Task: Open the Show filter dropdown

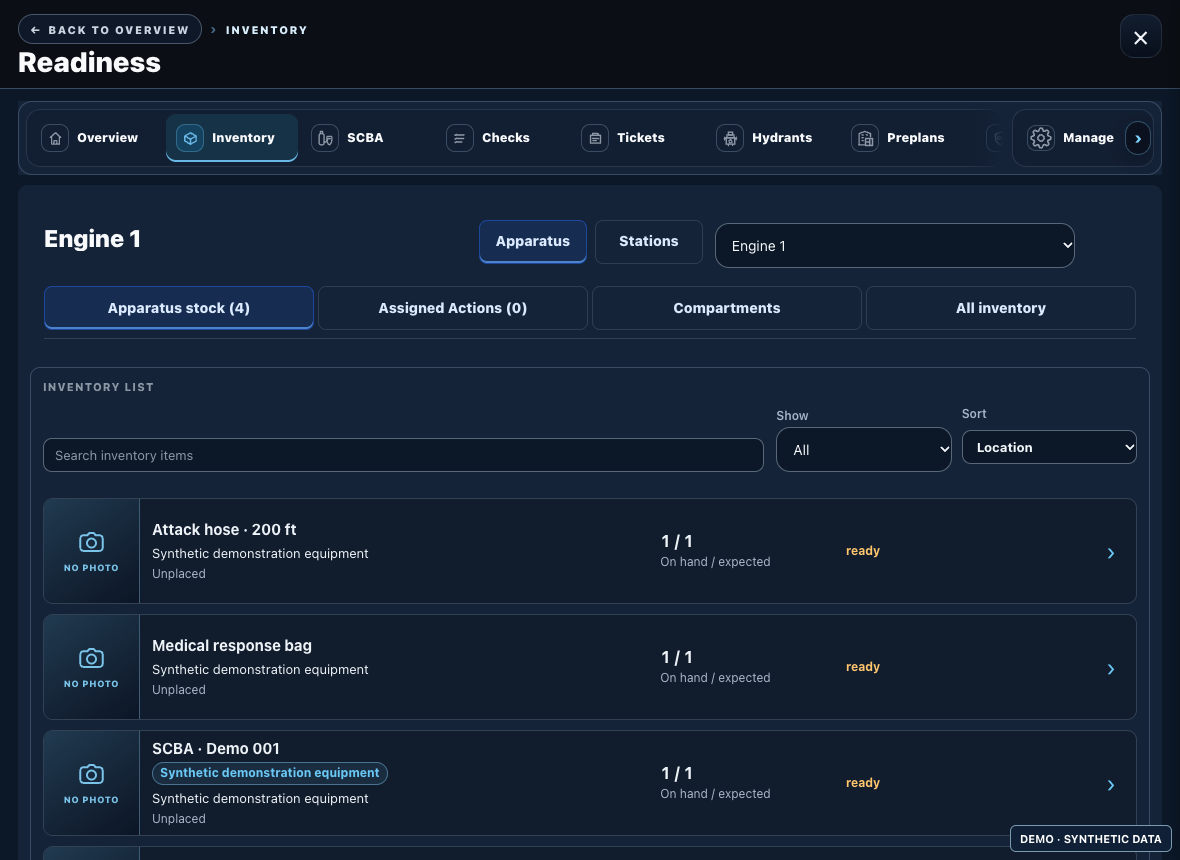Action: [x=863, y=450]
